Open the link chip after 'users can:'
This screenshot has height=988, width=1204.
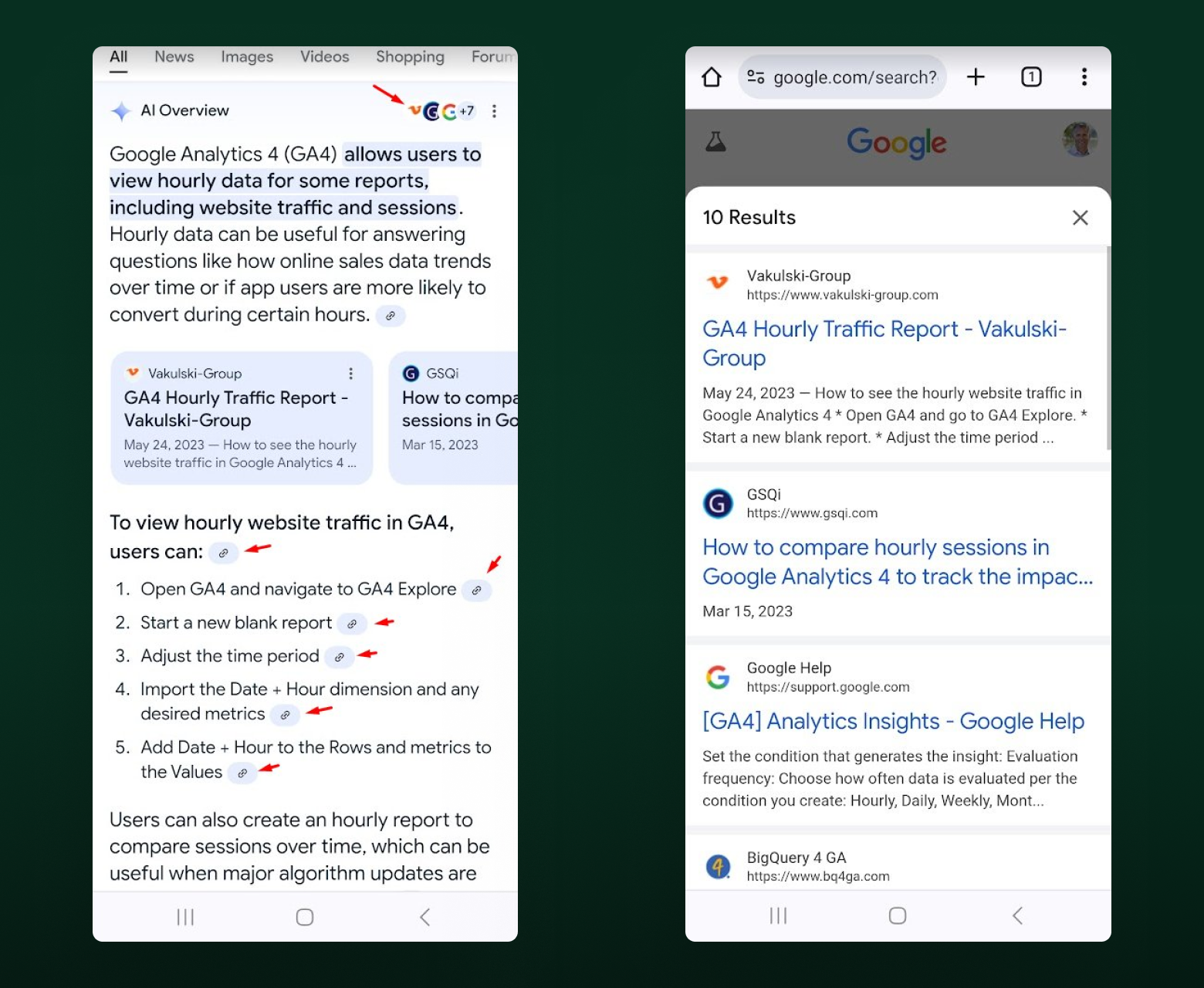(223, 553)
